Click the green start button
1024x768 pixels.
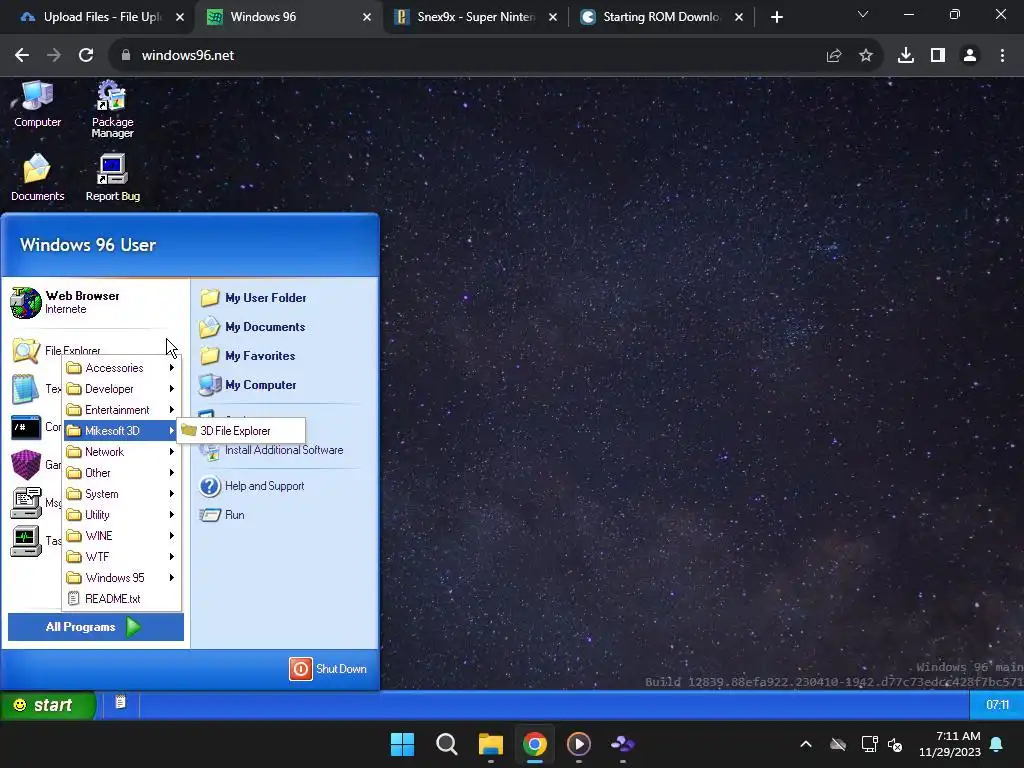click(x=48, y=705)
